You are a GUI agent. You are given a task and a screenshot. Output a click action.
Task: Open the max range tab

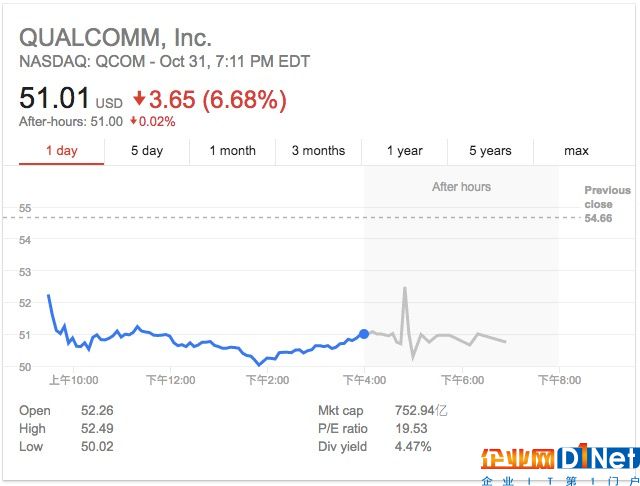(576, 151)
